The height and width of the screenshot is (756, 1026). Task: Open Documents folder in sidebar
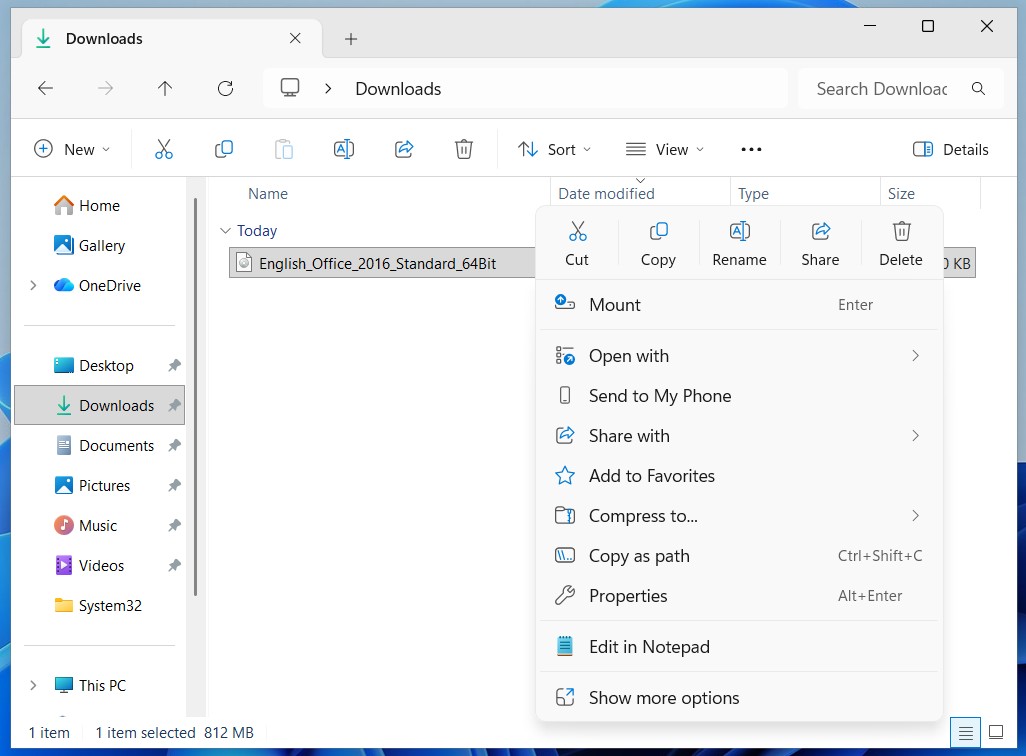pyautogui.click(x=116, y=446)
